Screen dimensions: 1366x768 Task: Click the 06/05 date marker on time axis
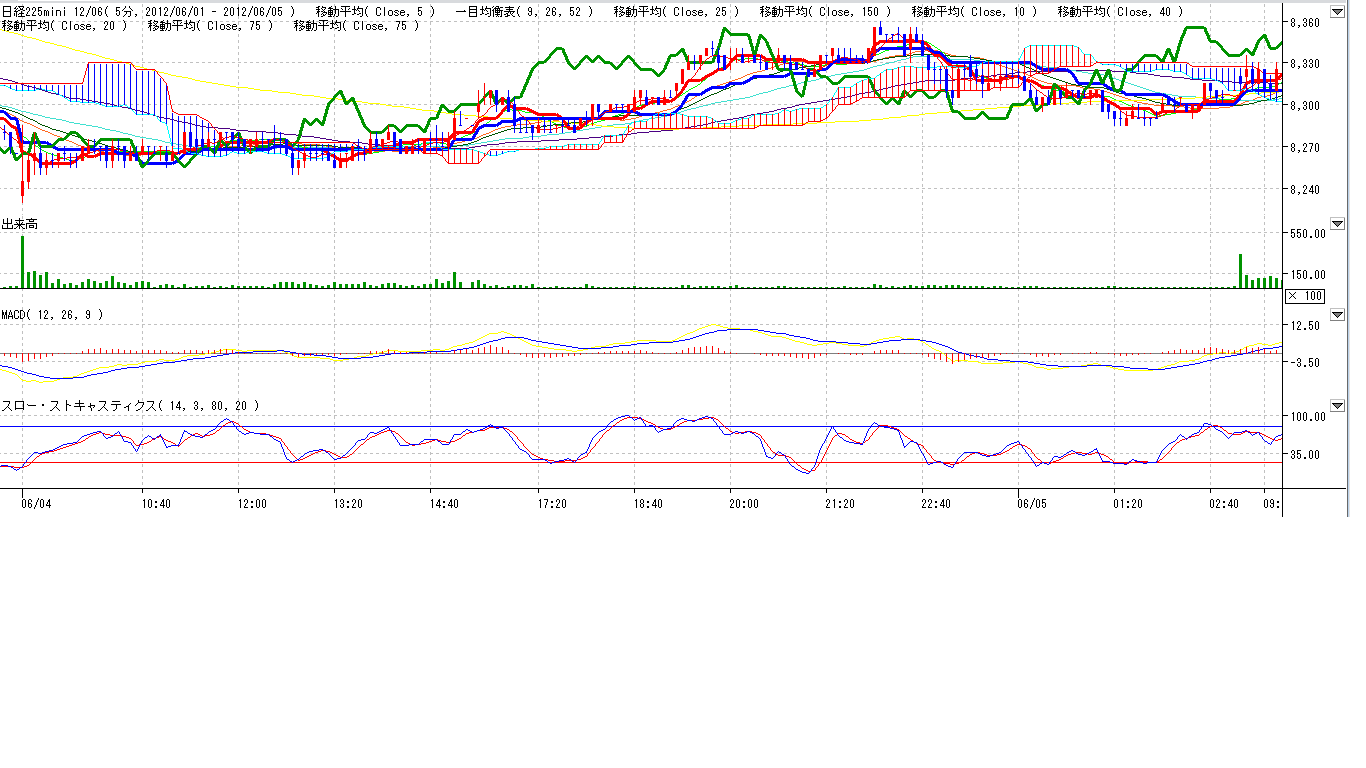tap(1032, 504)
